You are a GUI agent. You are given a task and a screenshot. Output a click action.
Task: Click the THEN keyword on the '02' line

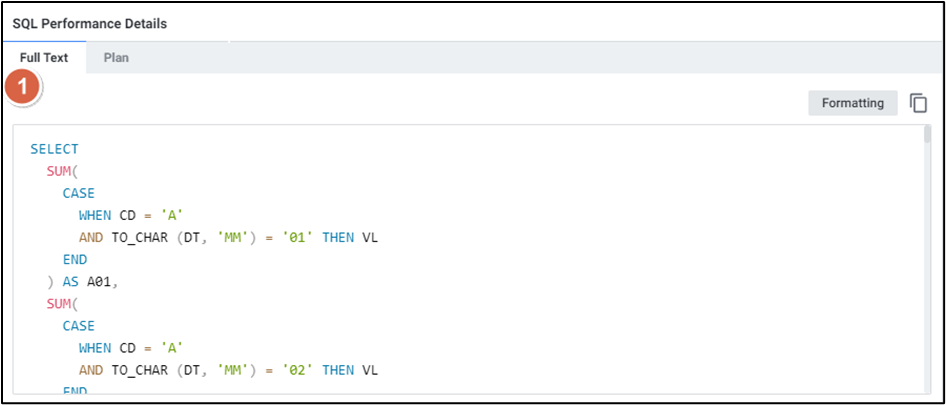point(338,370)
